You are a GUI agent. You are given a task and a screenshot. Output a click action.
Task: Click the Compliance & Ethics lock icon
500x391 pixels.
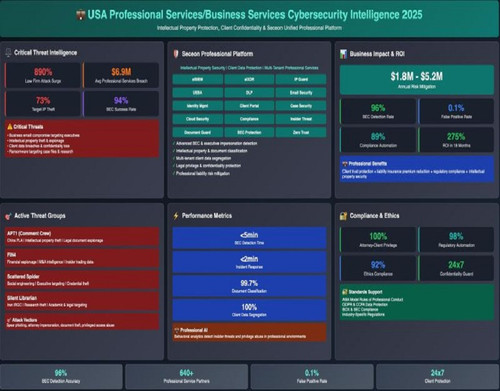point(343,216)
